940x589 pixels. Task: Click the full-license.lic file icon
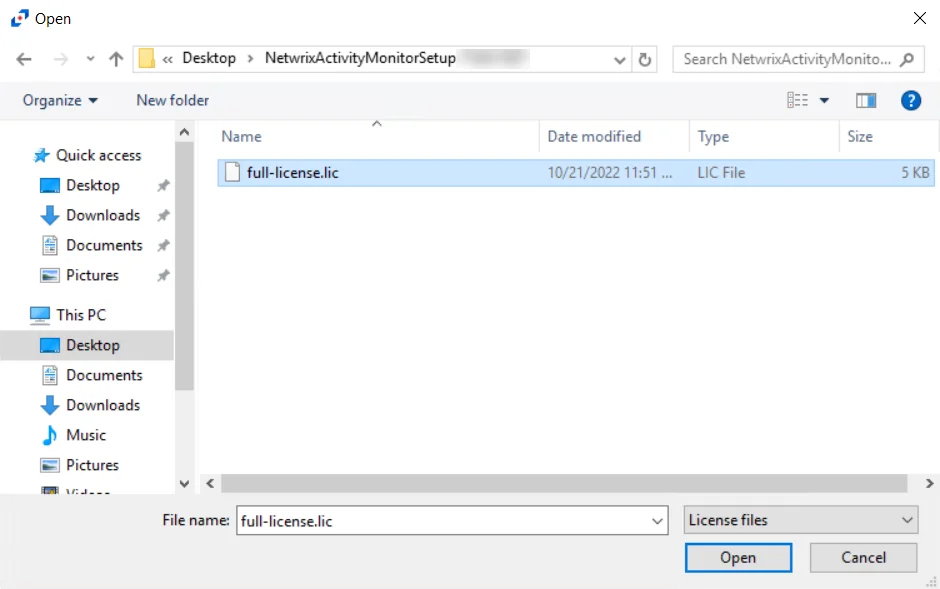(232, 173)
